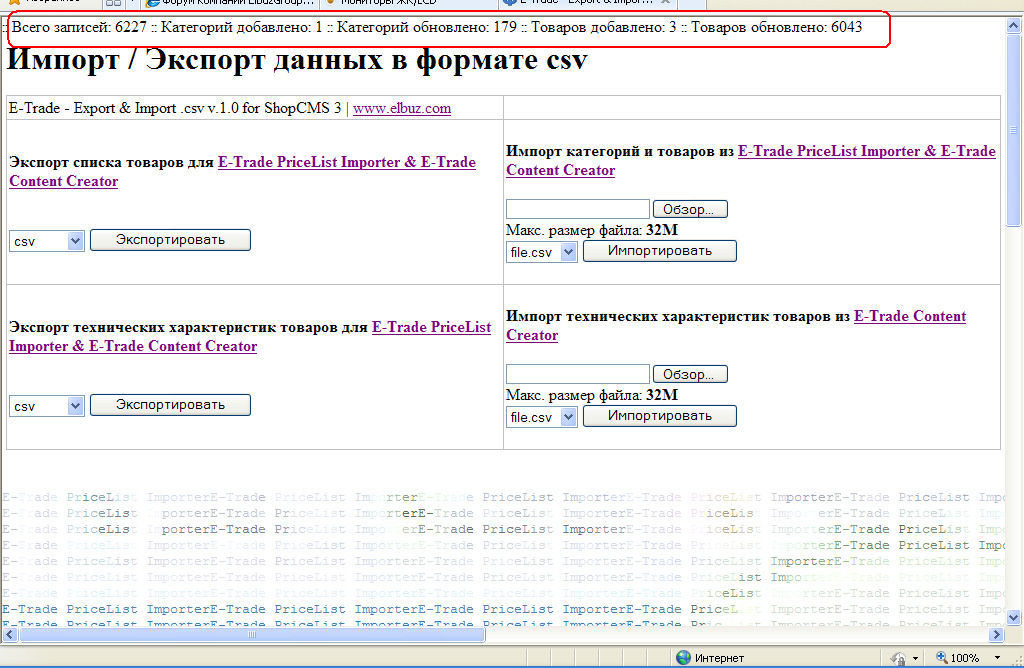The height and width of the screenshot is (668, 1024).
Task: Click Обзор... button for category and product import
Action: tap(690, 209)
